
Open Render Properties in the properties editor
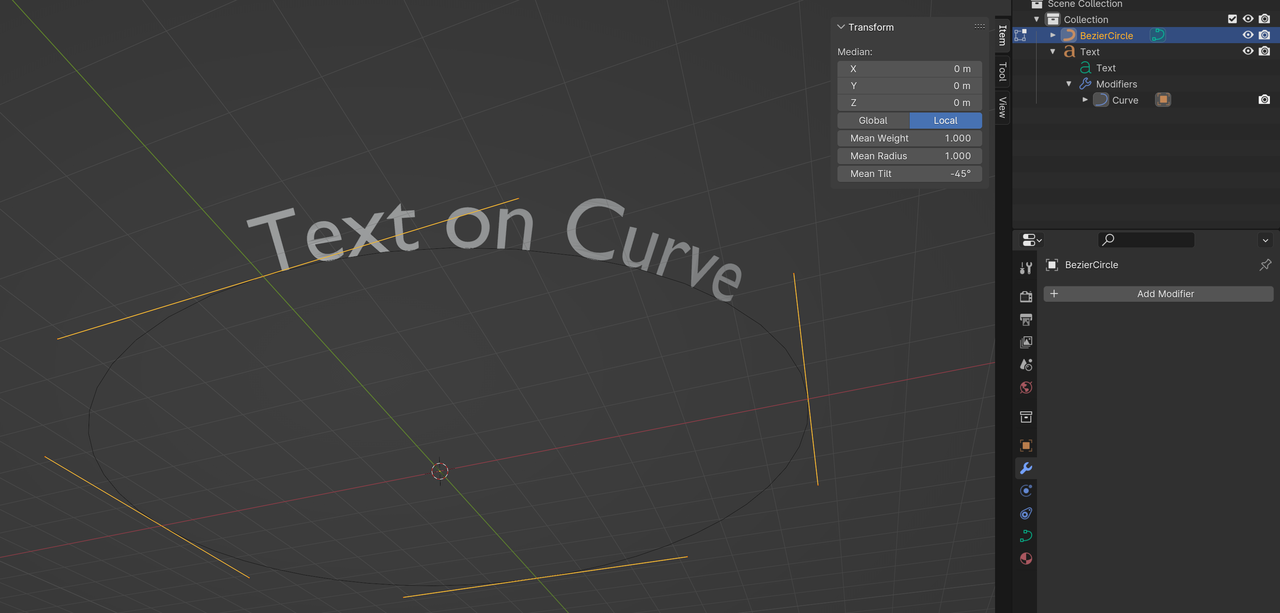(1025, 296)
